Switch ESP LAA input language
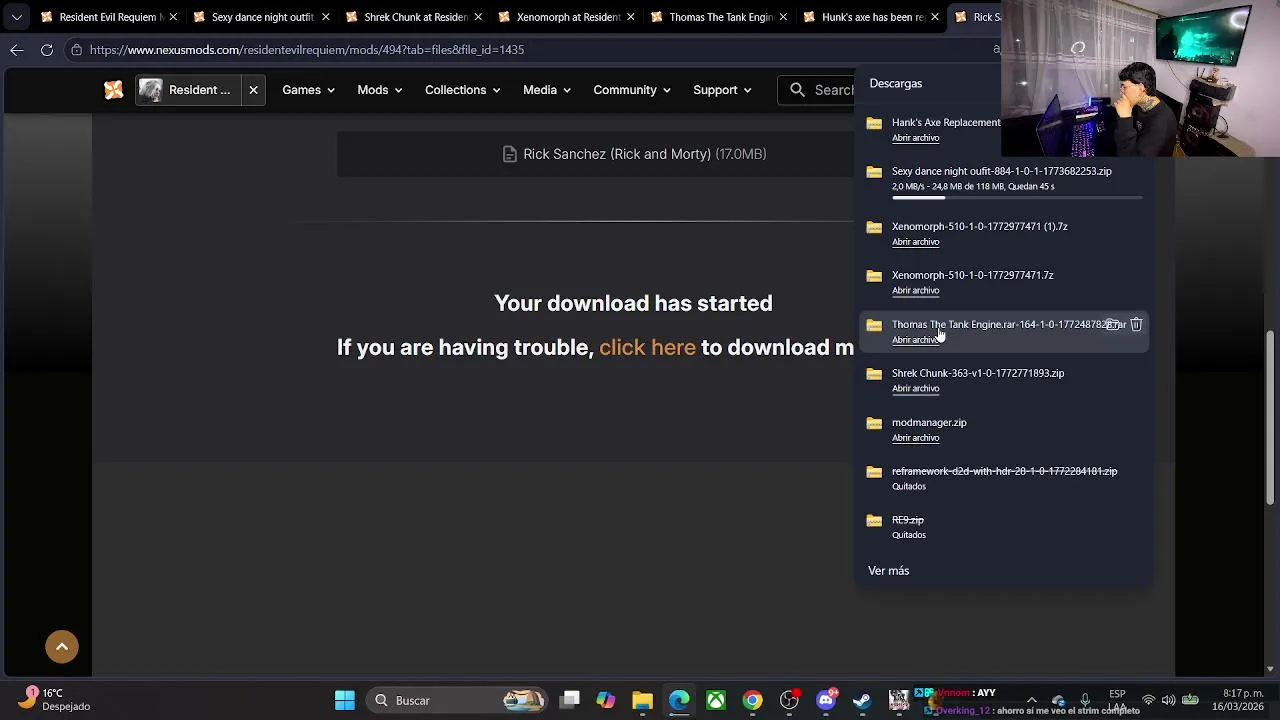This screenshot has height=720, width=1280. pos(1117,700)
